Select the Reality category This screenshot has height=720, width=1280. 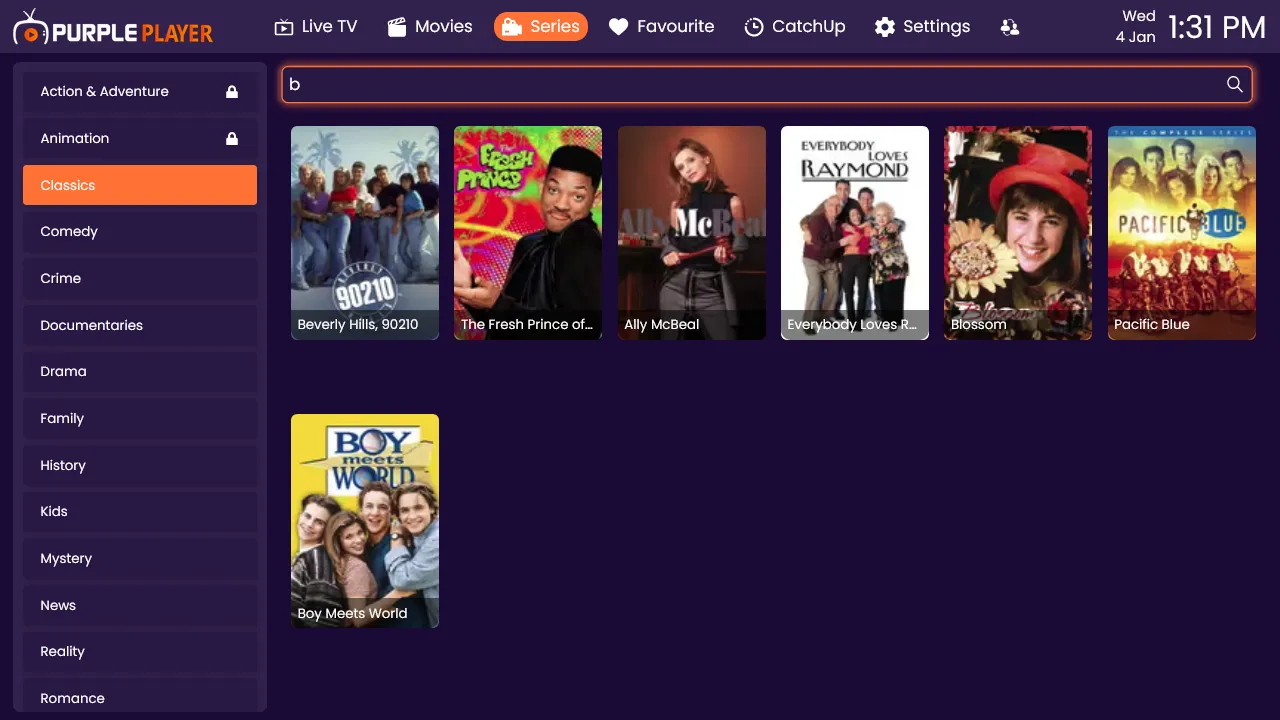[x=140, y=652]
